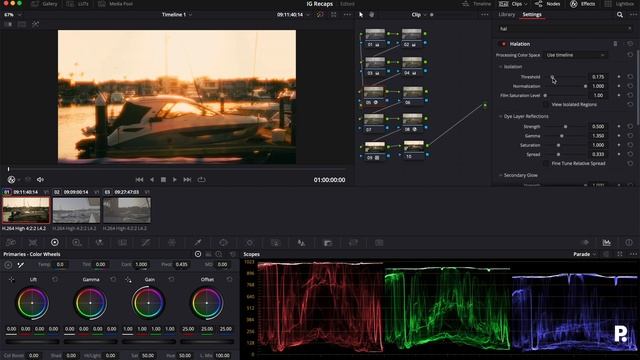Toggle viewer audio mute speaker icon

point(40,180)
